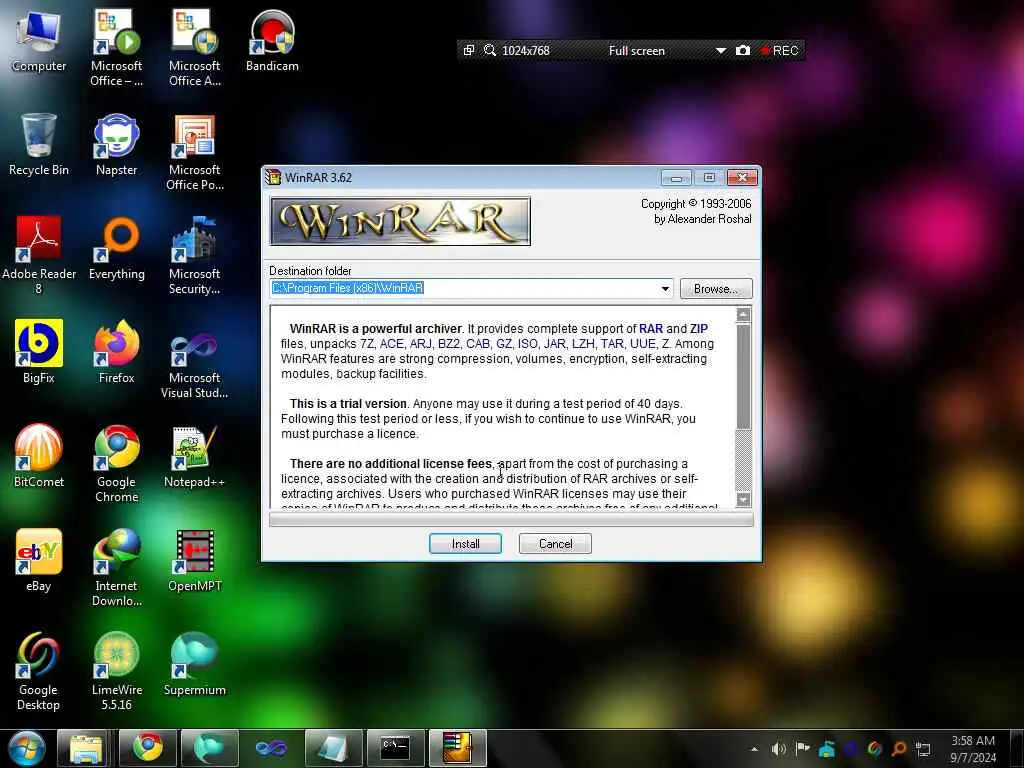The image size is (1024, 768).
Task: Open the Windows Start orb
Action: (x=26, y=748)
